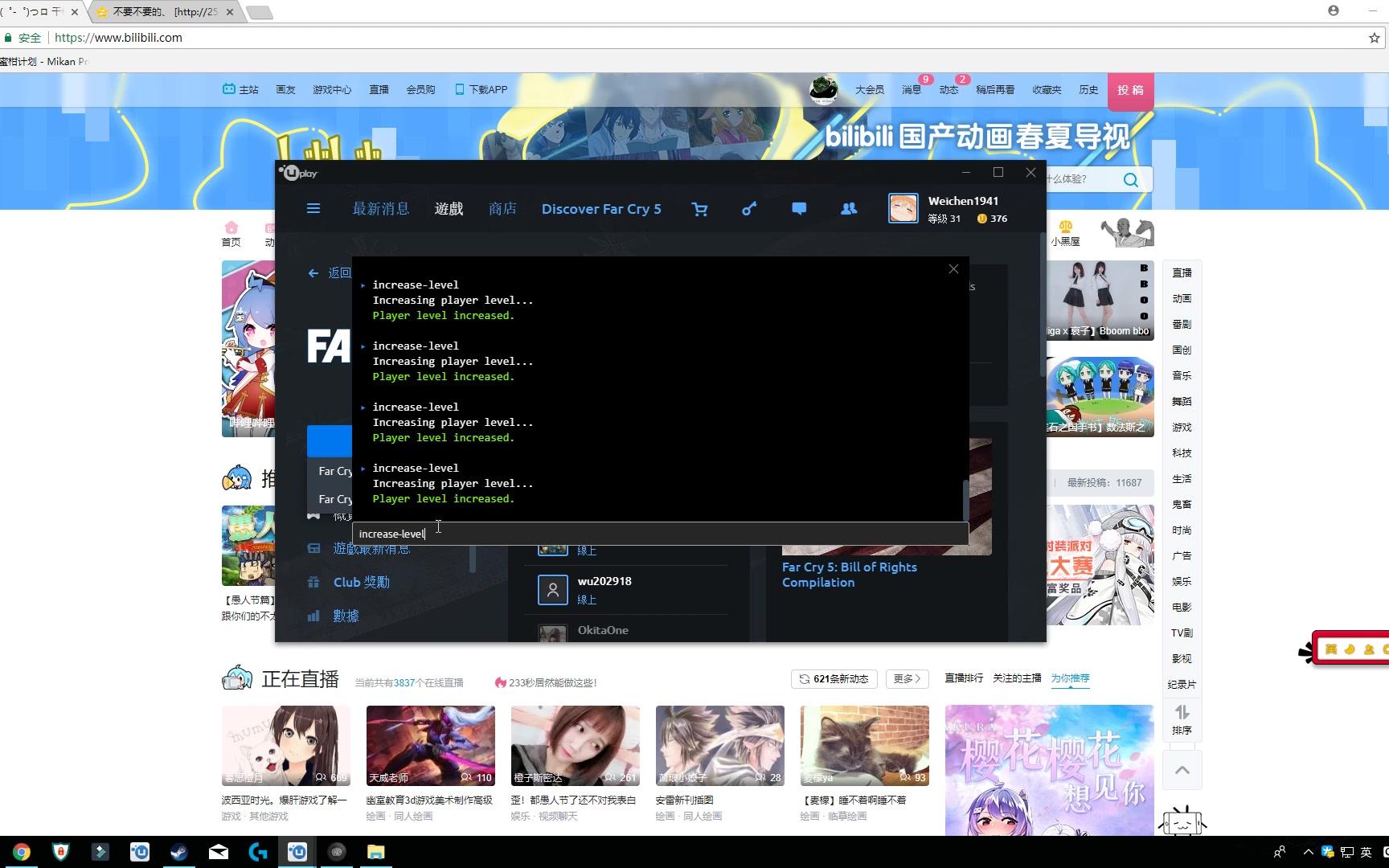Viewport: 1389px width, 868px height.
Task: Open Club 獎勵 in Uplay sidebar
Action: coord(362,582)
